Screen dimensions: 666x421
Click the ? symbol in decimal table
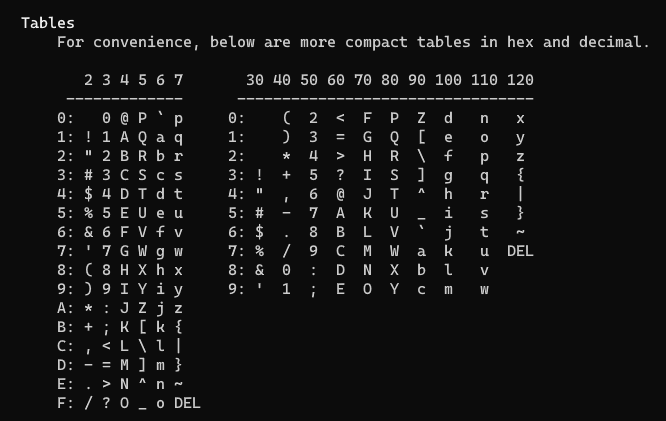click(340, 175)
